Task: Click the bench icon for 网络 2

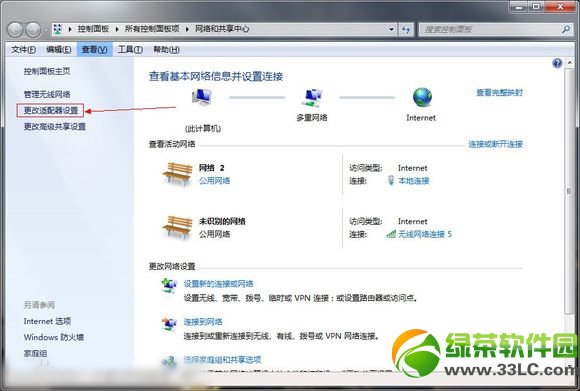Action: 177,174
